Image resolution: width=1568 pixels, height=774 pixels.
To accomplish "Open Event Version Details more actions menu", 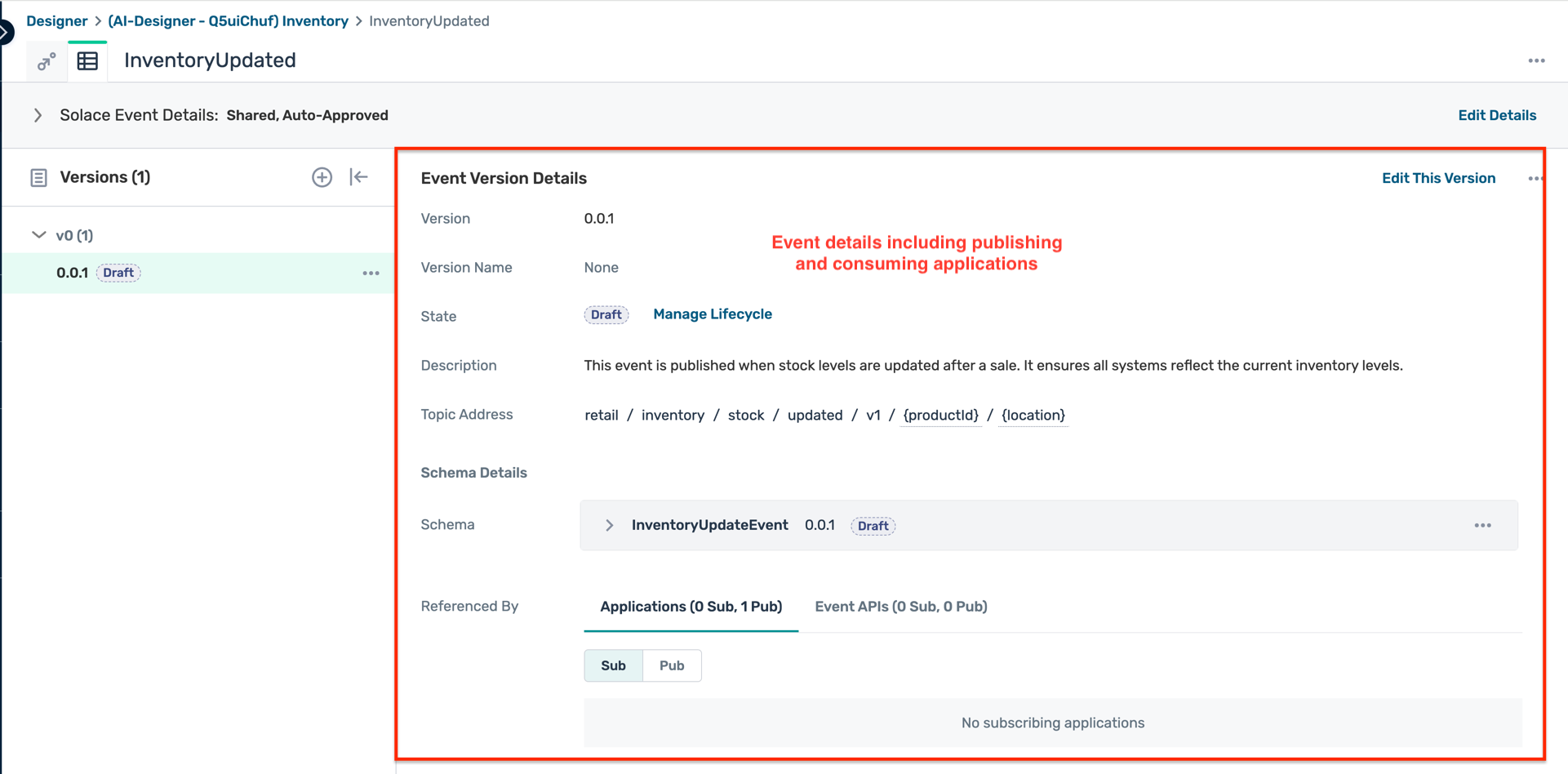I will pyautogui.click(x=1535, y=179).
